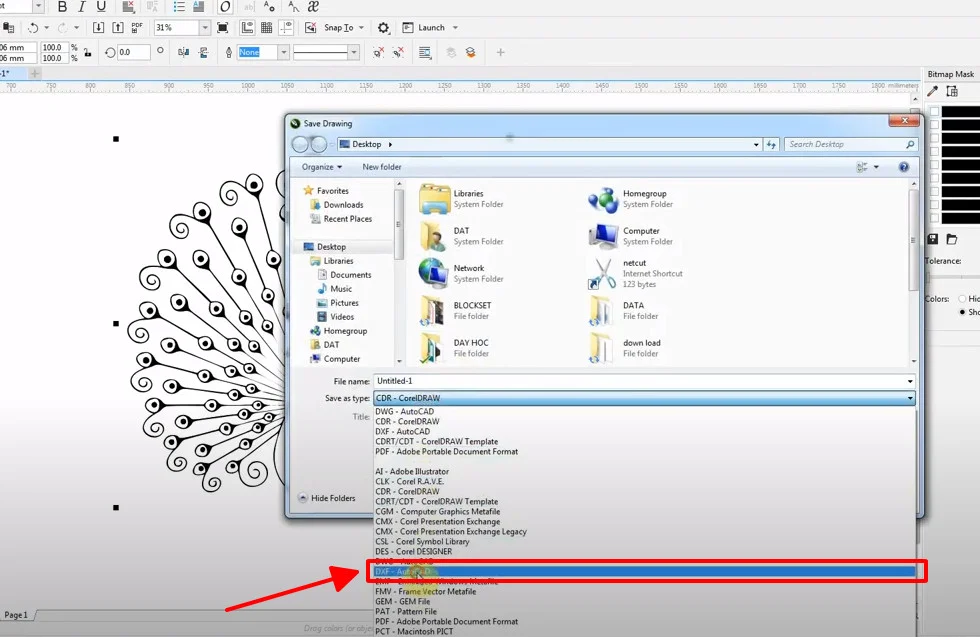Screen dimensions: 980x637
Task: Click Hide Folders in the dialog
Action: click(327, 498)
